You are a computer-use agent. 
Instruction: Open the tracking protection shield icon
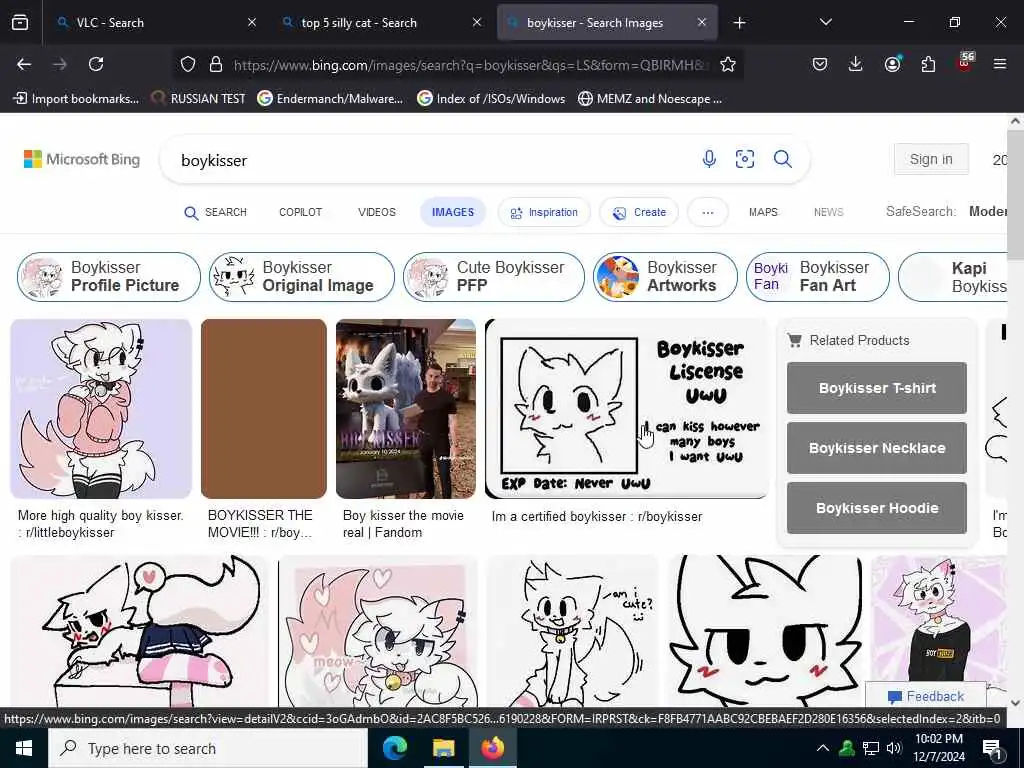pos(188,64)
